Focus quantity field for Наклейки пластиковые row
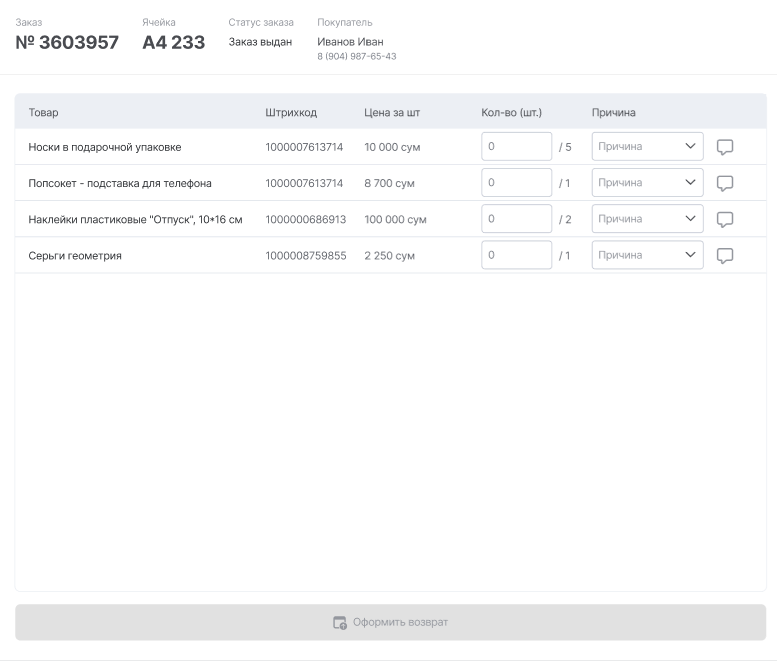The image size is (777, 661). (x=516, y=219)
